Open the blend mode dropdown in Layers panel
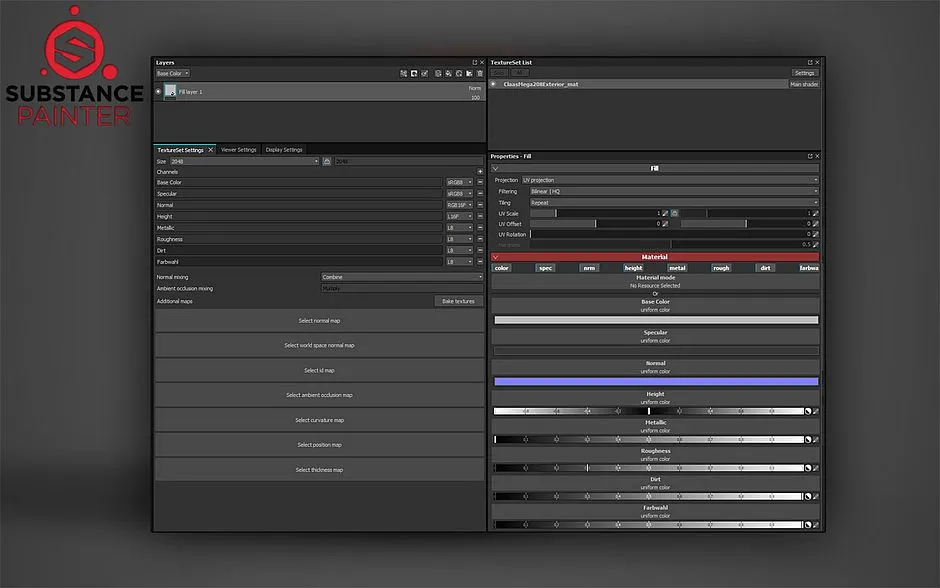This screenshot has width=940, height=588. tap(172, 72)
